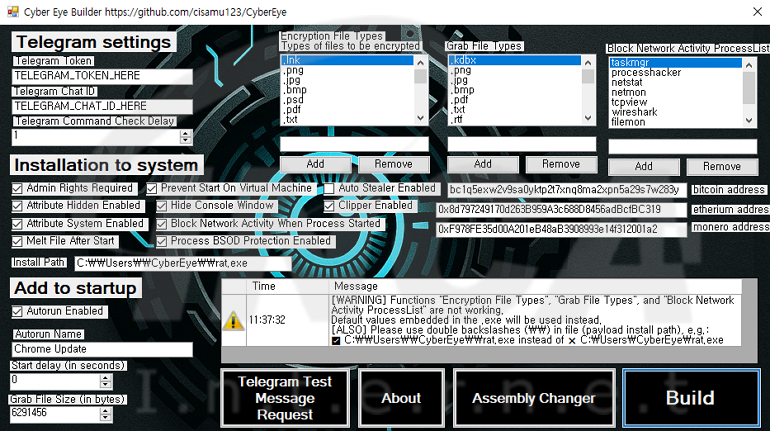The image size is (770, 431).
Task: Toggle the Admin Rights Required checkbox
Action: (x=17, y=189)
